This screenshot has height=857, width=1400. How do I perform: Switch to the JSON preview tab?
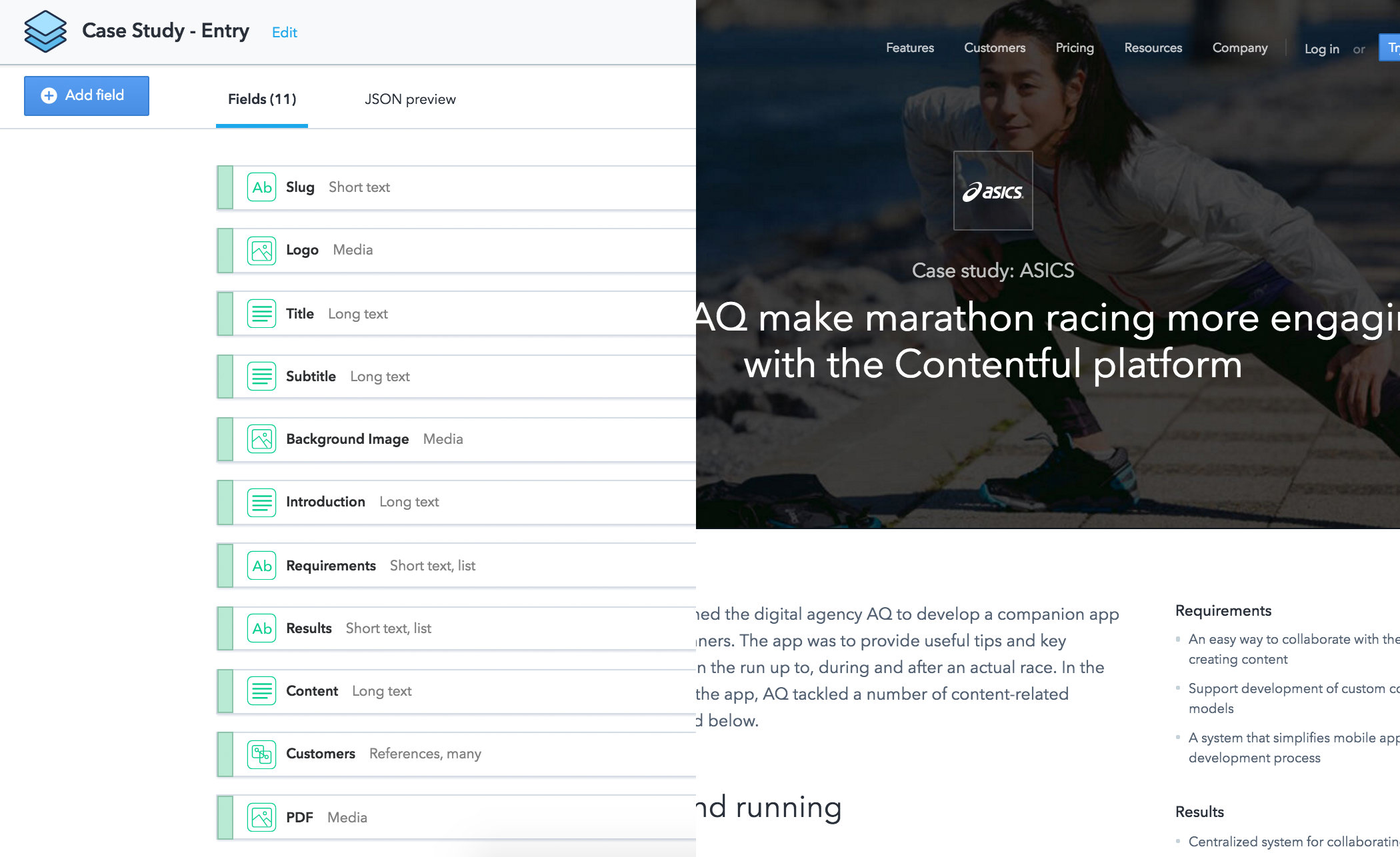coord(410,99)
